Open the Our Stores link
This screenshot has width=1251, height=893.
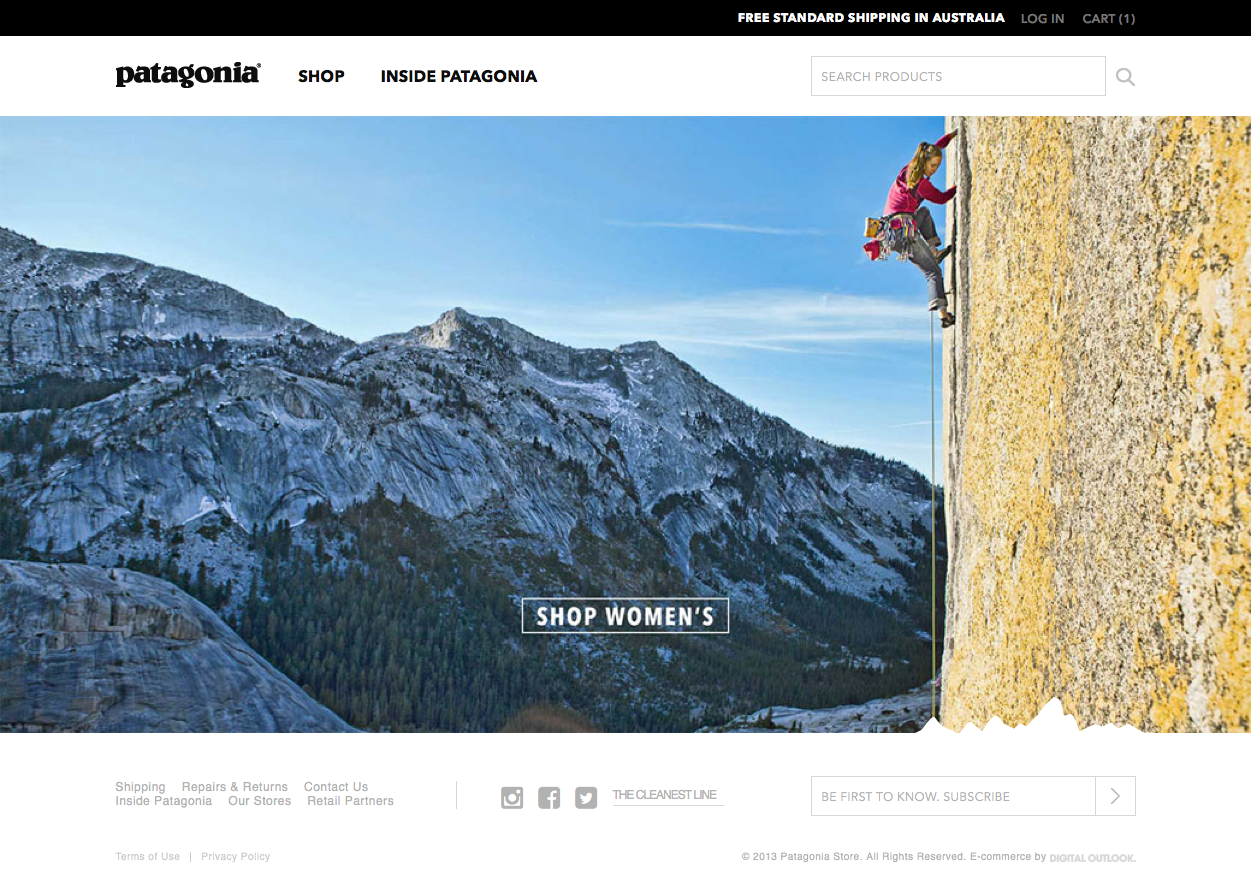259,801
